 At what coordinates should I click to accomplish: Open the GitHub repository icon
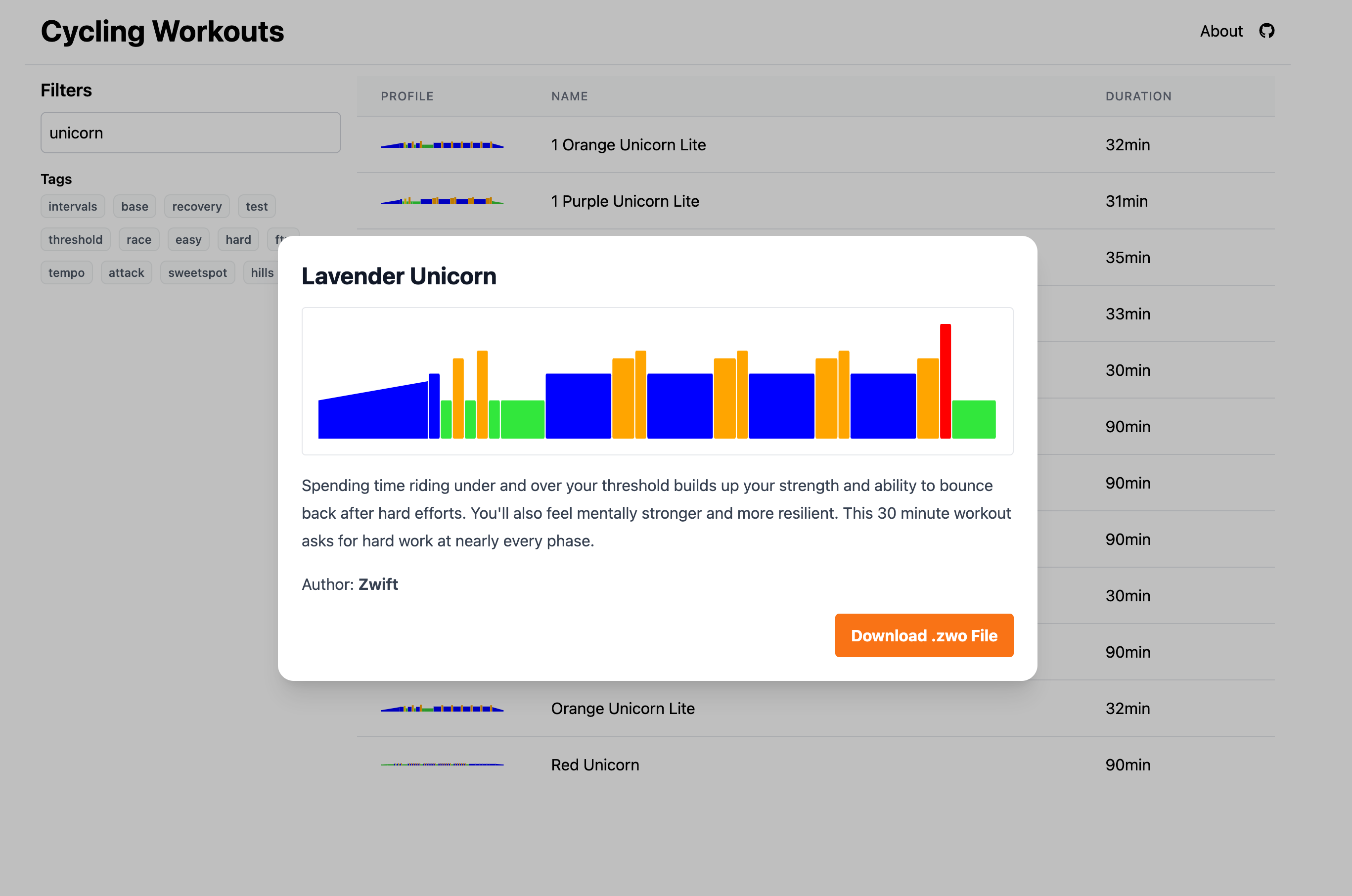[x=1266, y=31]
